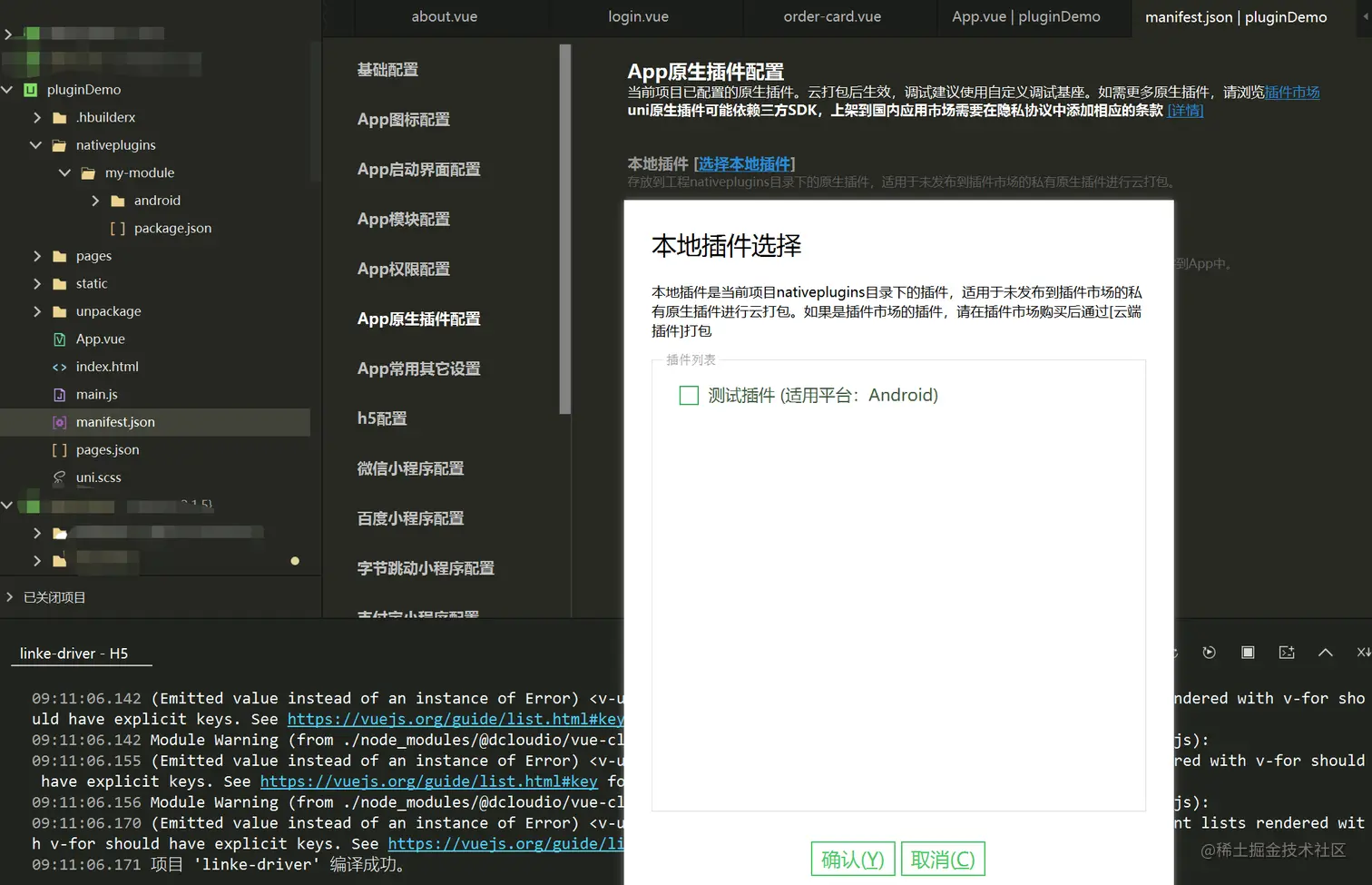
Task: Click the rerun console icon
Action: coord(1209,653)
